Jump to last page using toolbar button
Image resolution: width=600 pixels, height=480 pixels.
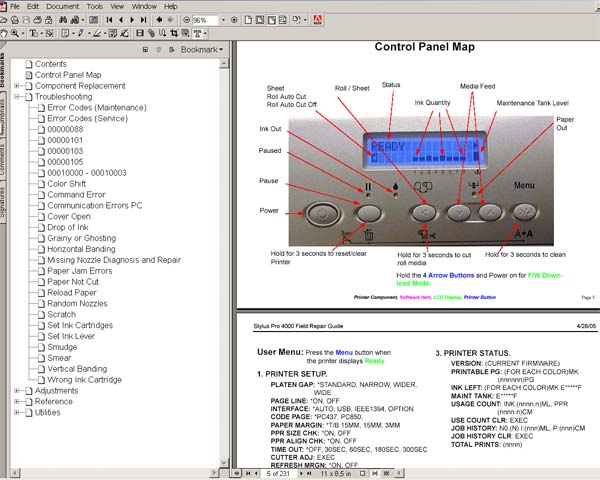[143, 20]
